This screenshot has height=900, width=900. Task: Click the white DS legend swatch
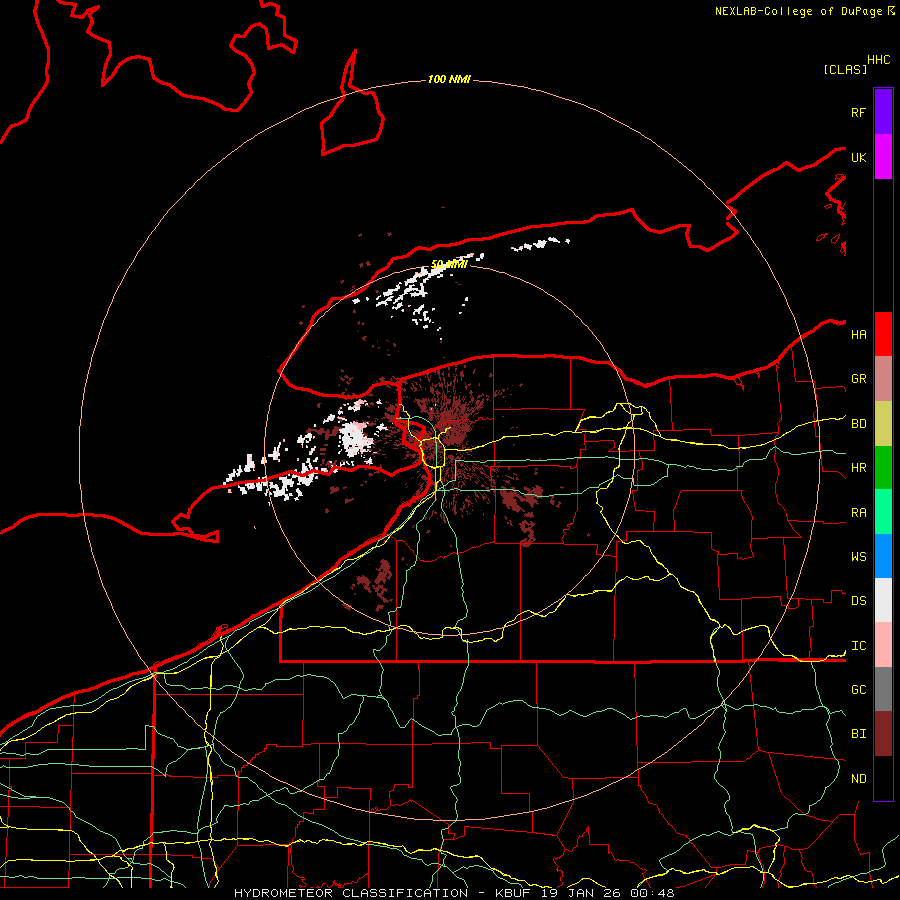[883, 600]
